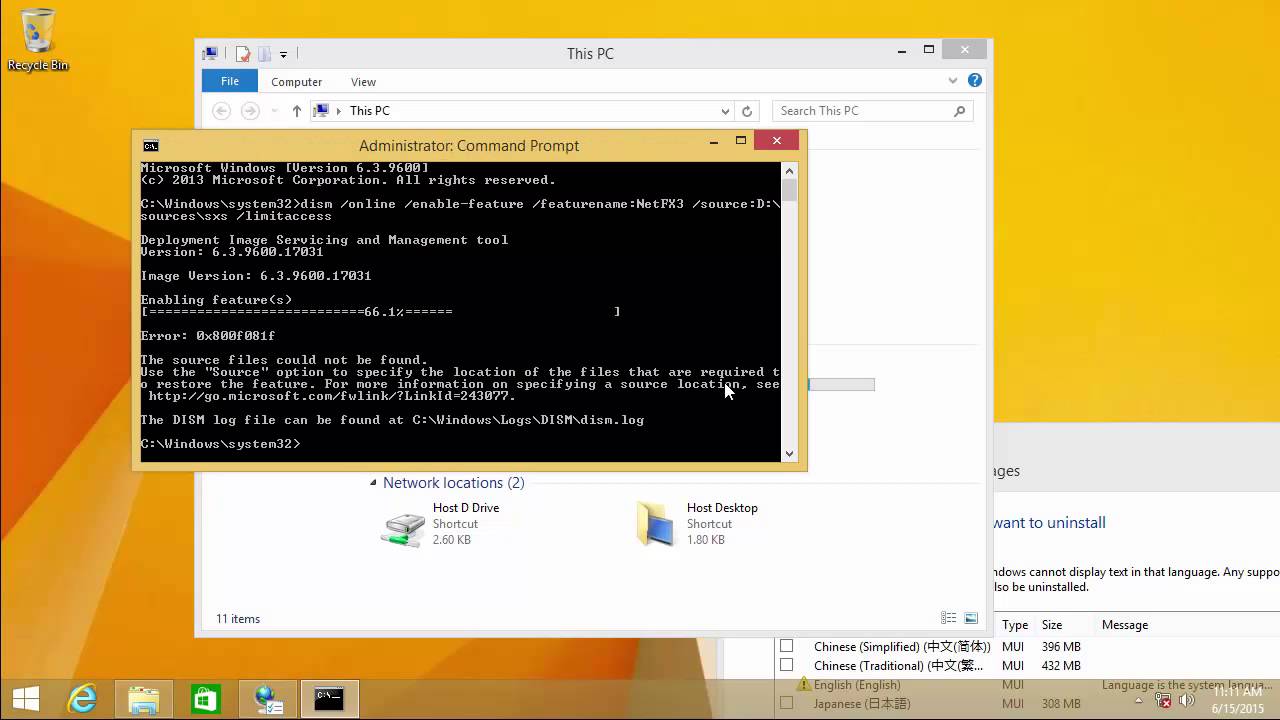Open Explorer Help question mark icon
The image size is (1280, 720).
975,80
